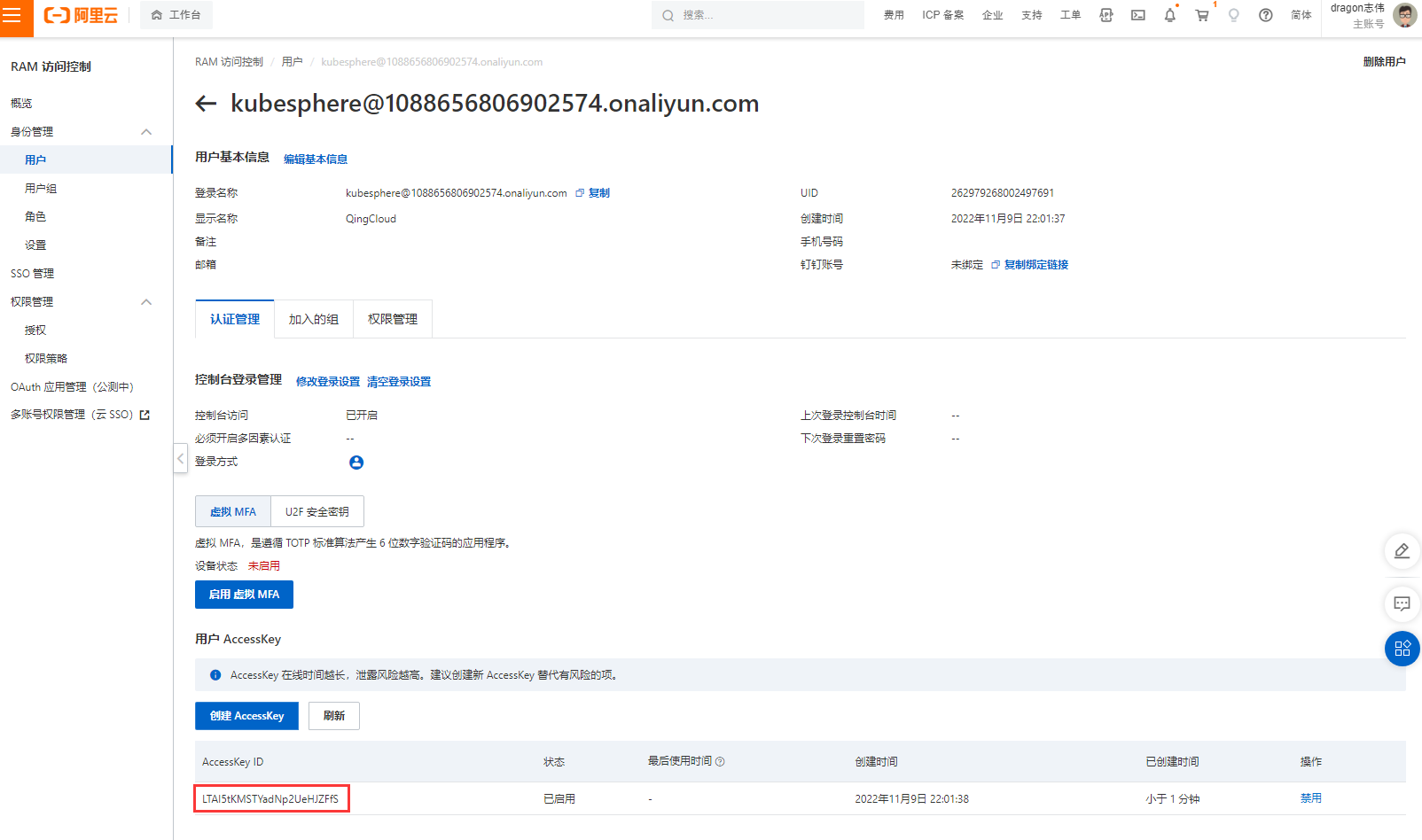Click the user avatar picture

click(1405, 15)
